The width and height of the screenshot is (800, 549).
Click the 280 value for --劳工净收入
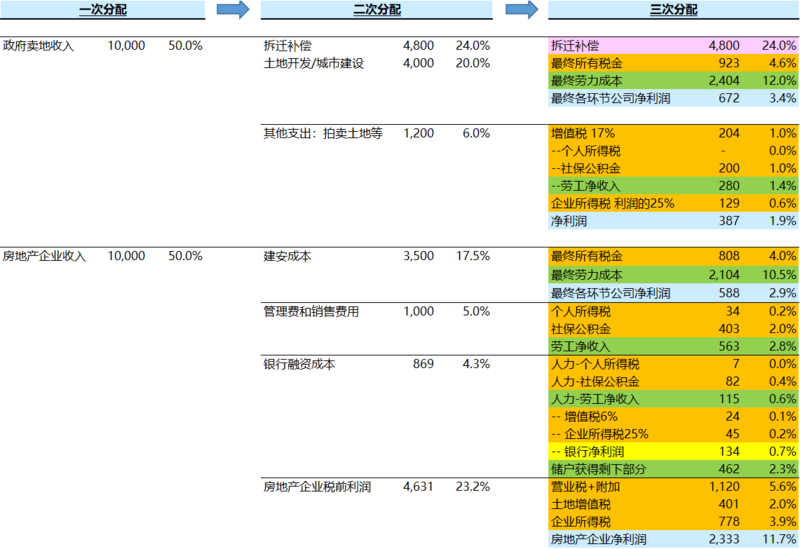729,186
